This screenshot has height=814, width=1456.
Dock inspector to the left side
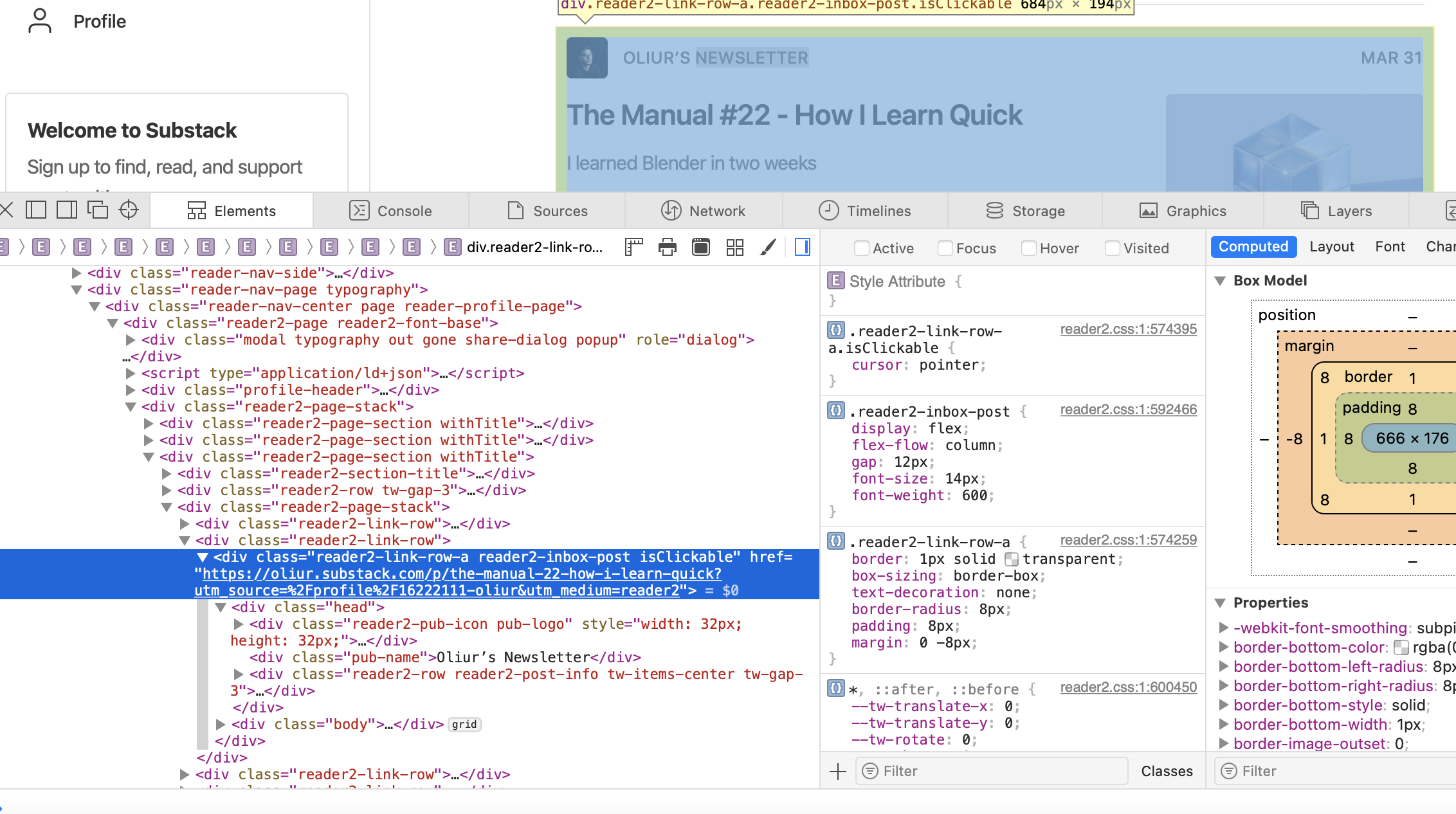(x=36, y=210)
